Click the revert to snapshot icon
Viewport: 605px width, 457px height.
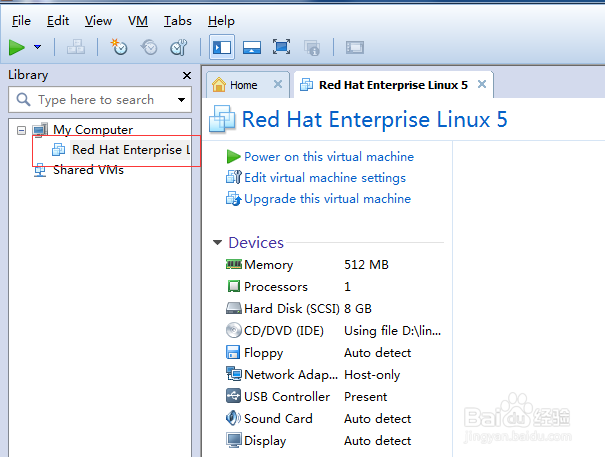[x=149, y=47]
